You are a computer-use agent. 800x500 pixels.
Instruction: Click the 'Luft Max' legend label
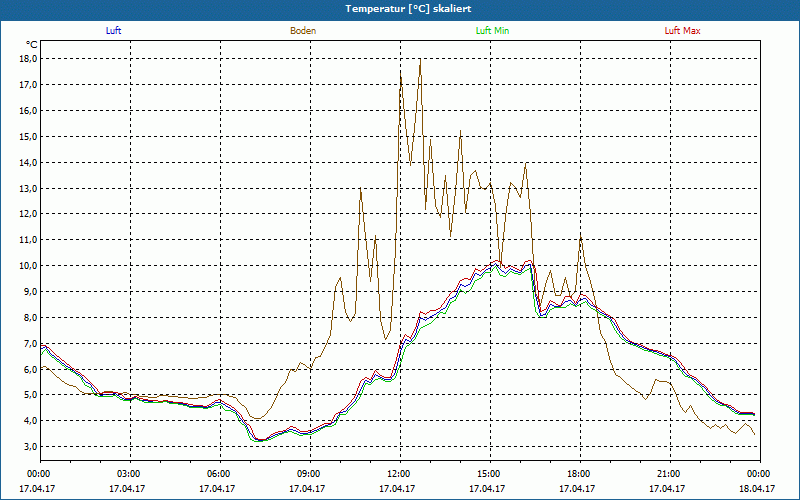682,31
